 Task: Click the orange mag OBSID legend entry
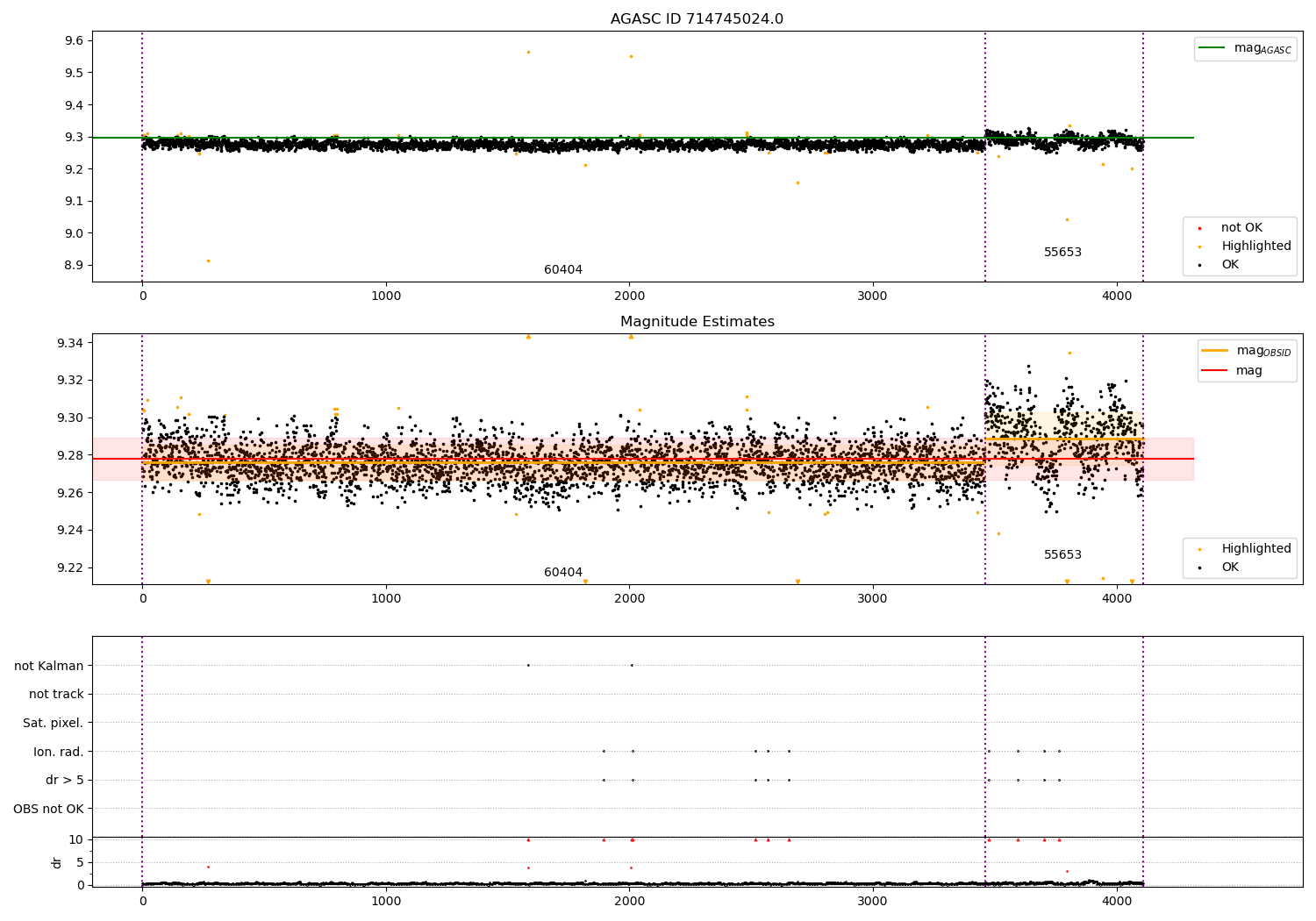pos(1247,351)
